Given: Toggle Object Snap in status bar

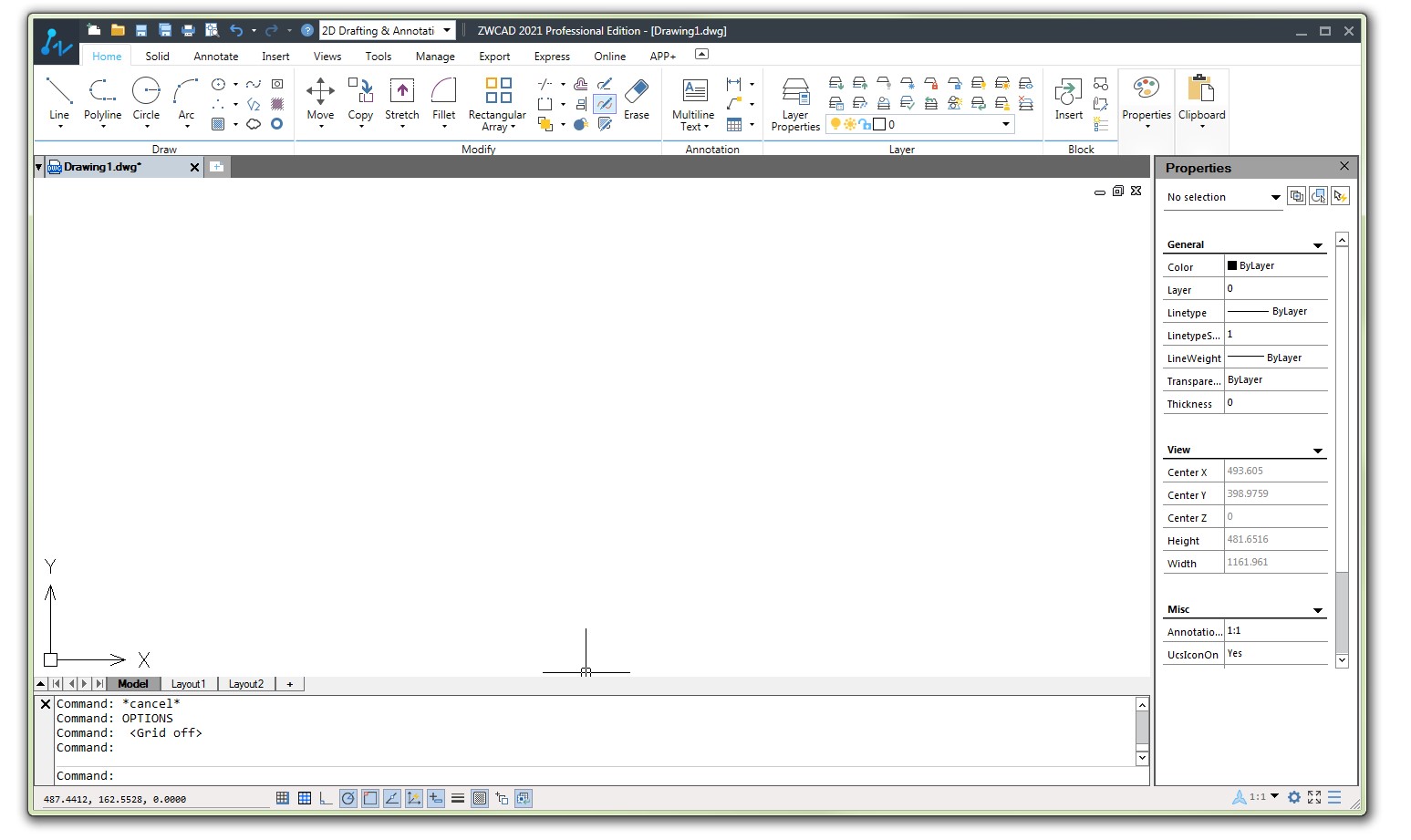Looking at the screenshot, I should (370, 798).
